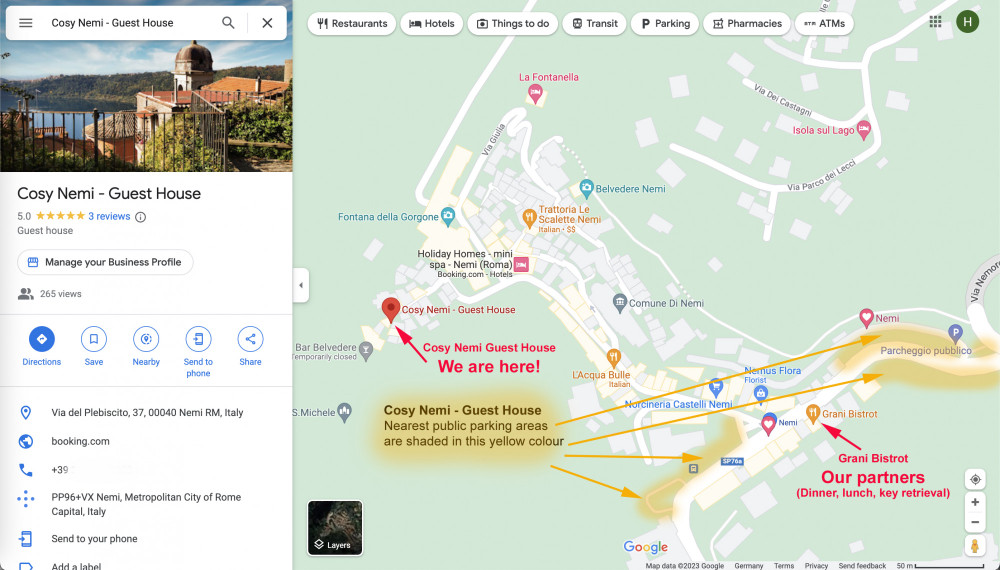Viewport: 1000px width, 570px height.
Task: Select Nemus Flora florist marker
Action: click(x=760, y=394)
